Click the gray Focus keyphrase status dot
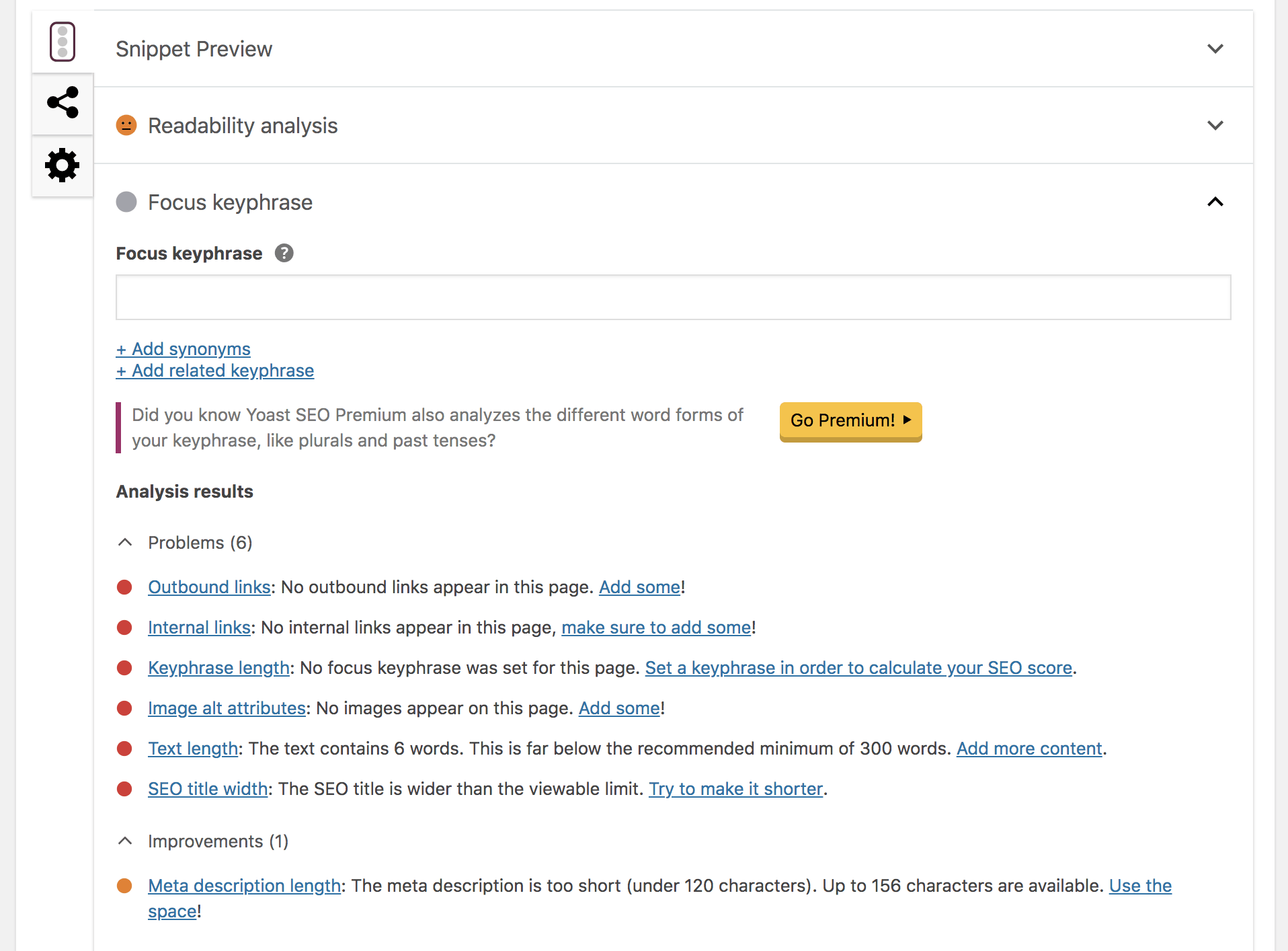Viewport: 1288px width, 951px height. [126, 202]
